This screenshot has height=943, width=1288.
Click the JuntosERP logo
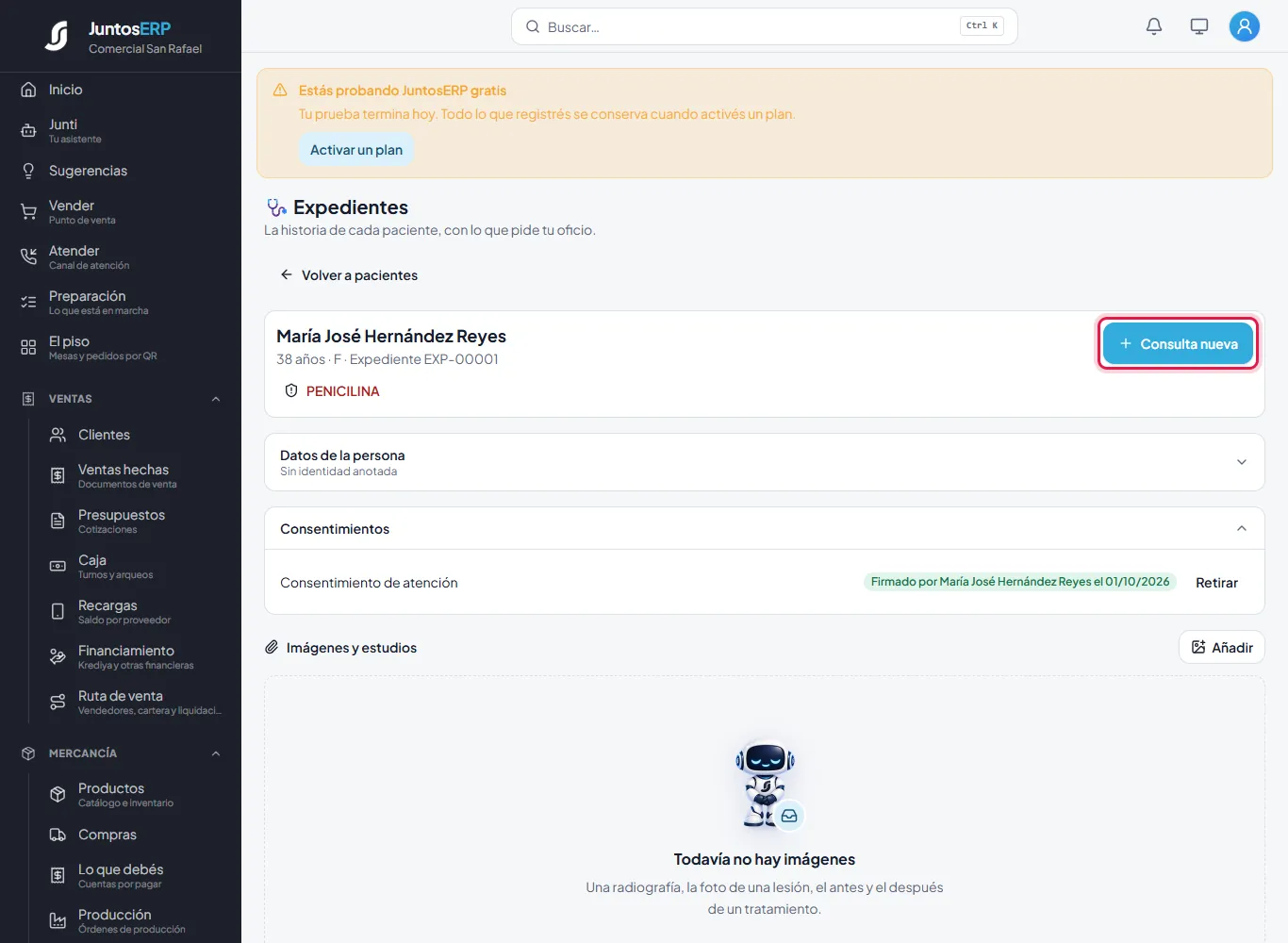[x=57, y=36]
